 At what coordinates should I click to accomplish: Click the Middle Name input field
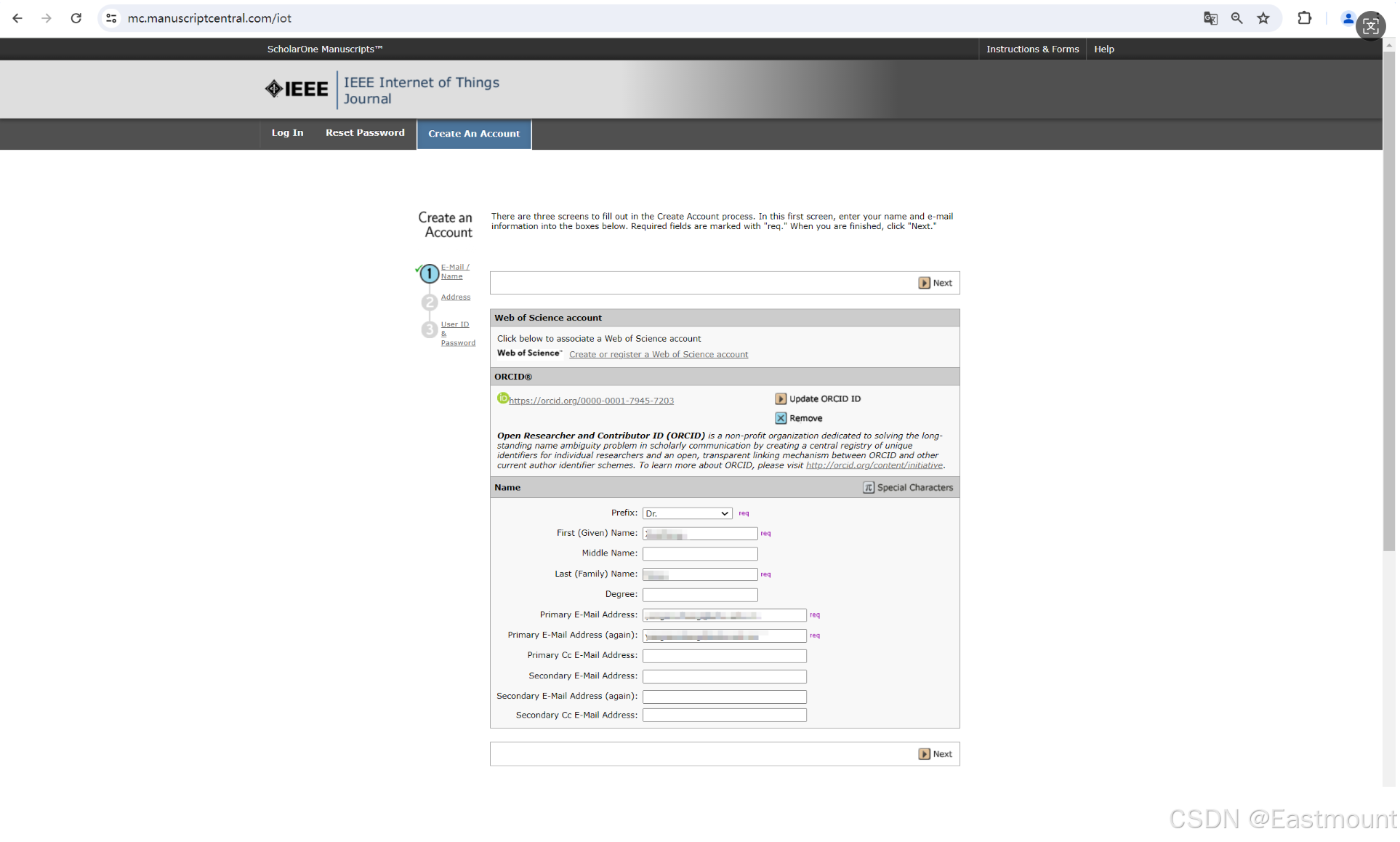pos(699,553)
